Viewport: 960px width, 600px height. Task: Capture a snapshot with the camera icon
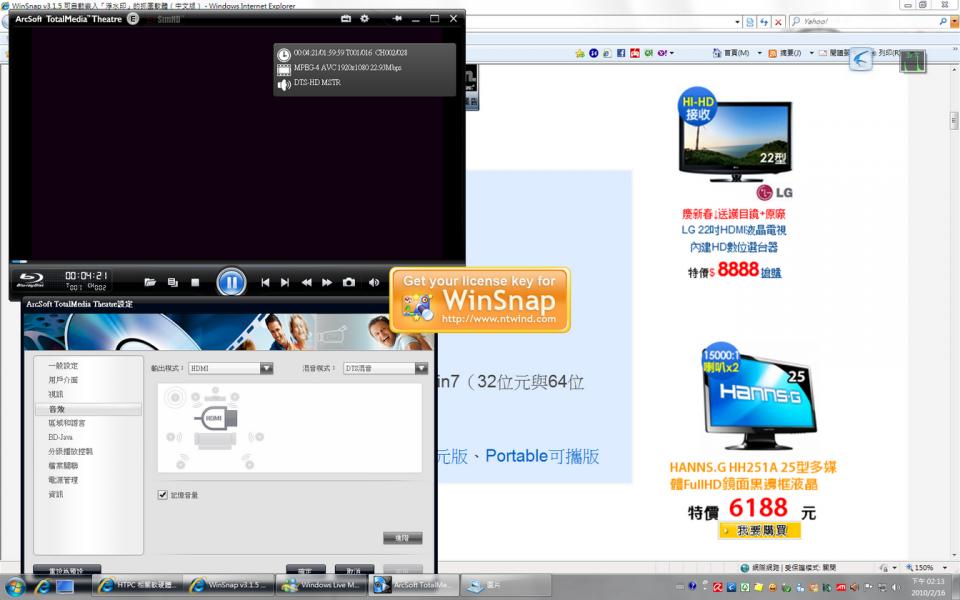349,282
